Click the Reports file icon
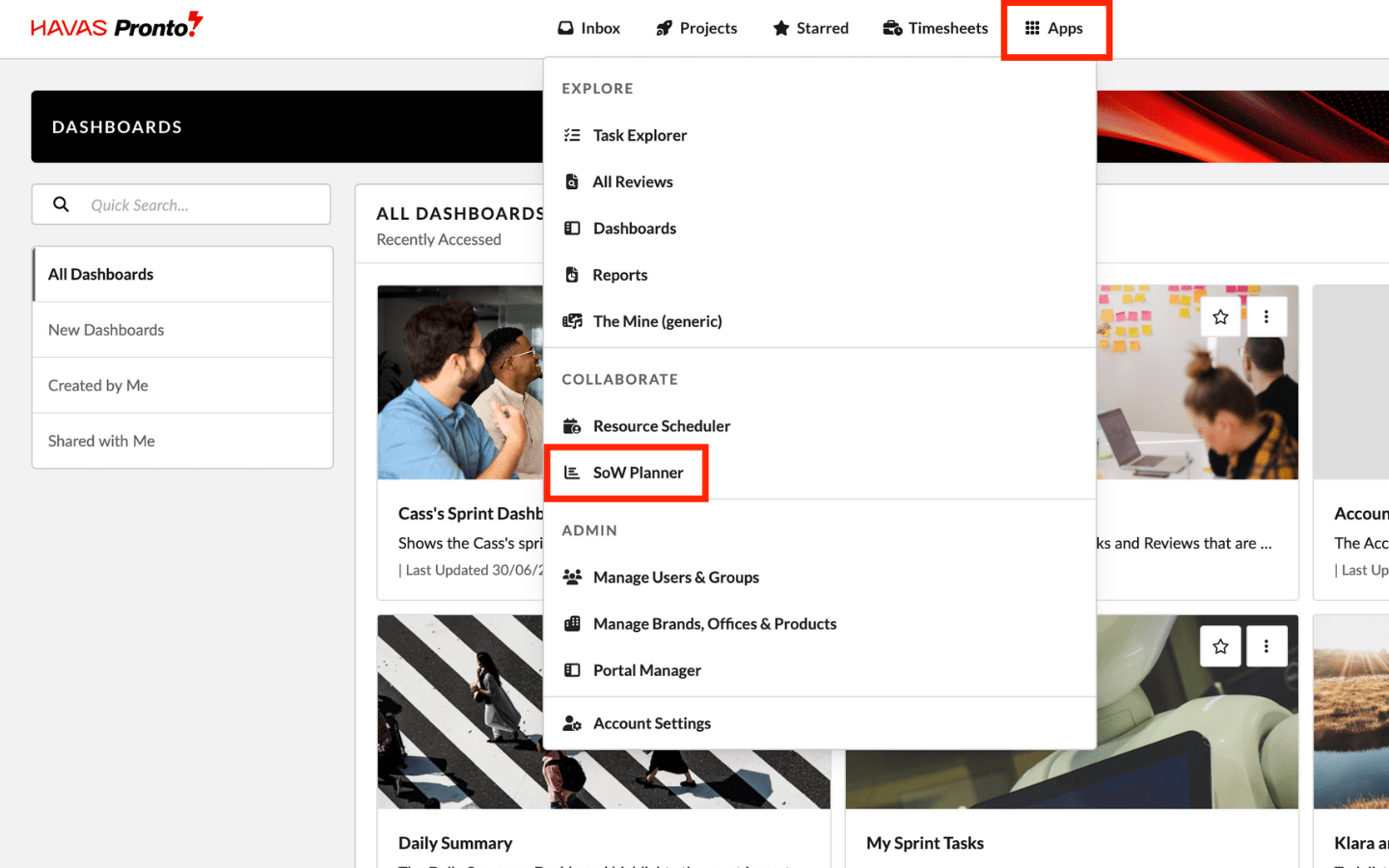Viewport: 1389px width, 868px height. click(572, 275)
